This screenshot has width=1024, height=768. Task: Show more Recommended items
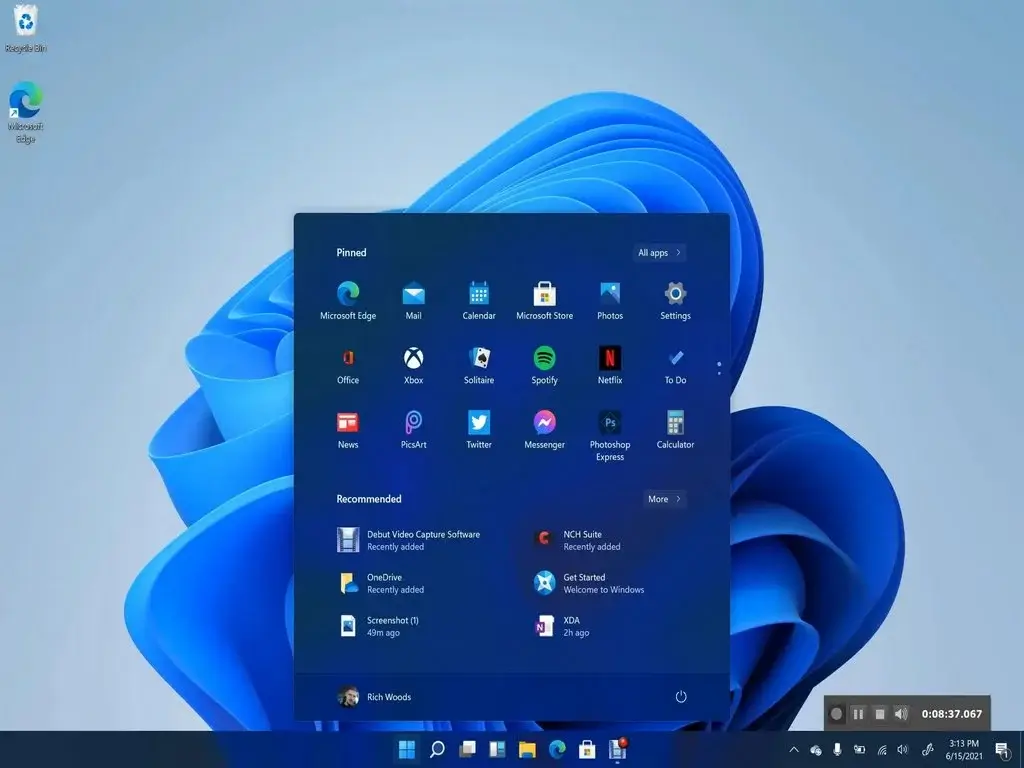(x=663, y=499)
